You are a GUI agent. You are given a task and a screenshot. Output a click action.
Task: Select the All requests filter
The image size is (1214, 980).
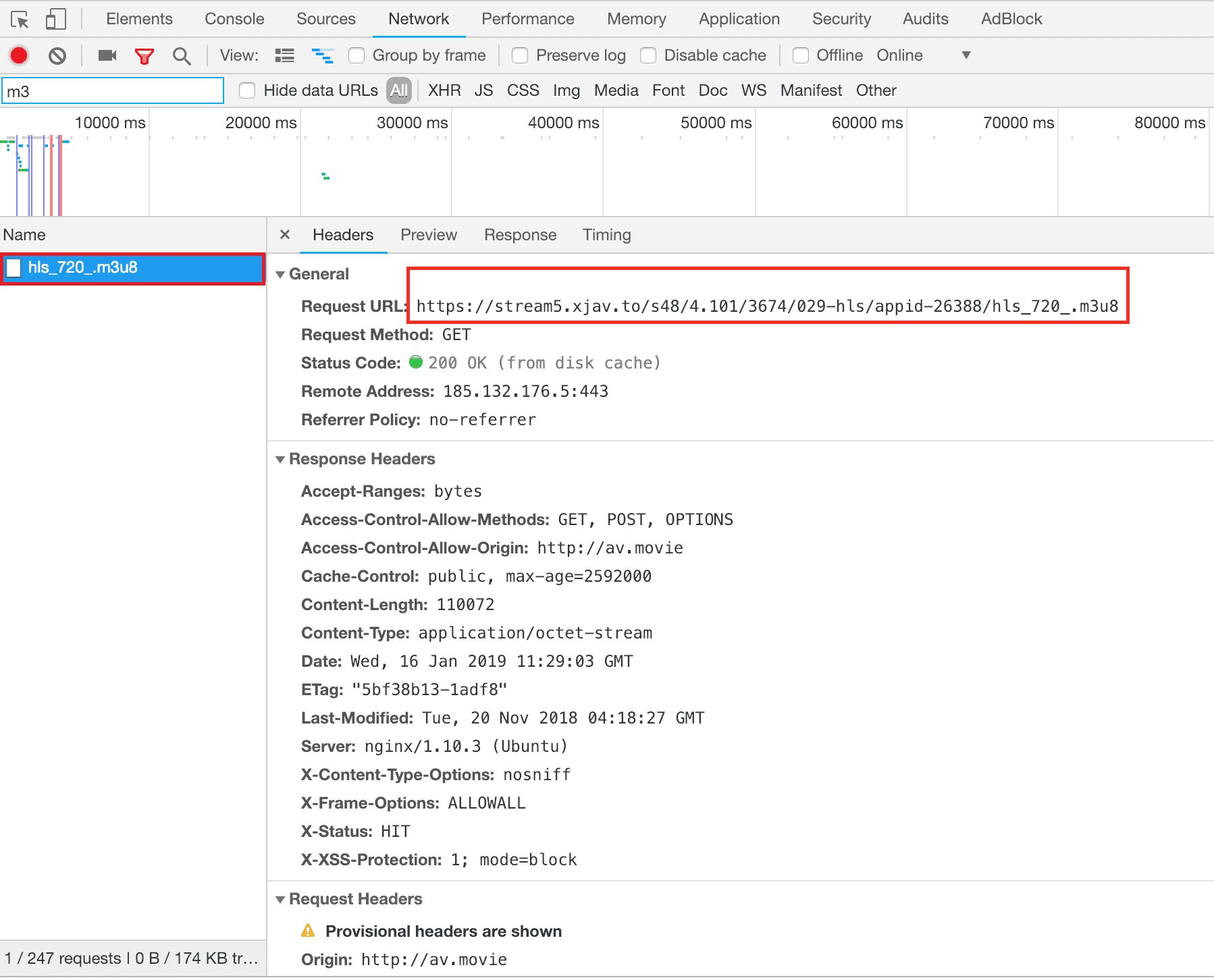(x=399, y=90)
